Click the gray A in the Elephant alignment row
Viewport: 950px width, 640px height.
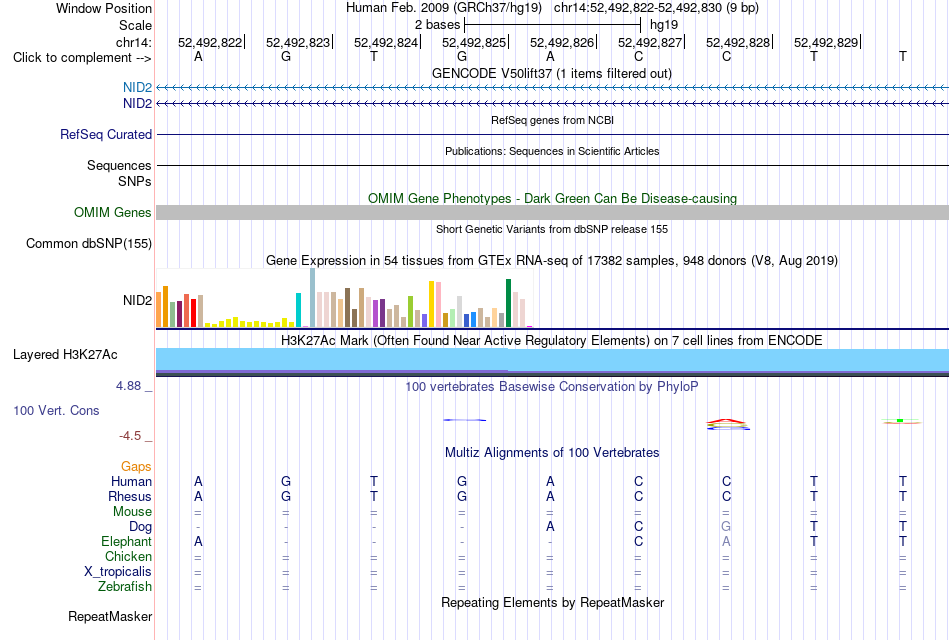pos(726,542)
